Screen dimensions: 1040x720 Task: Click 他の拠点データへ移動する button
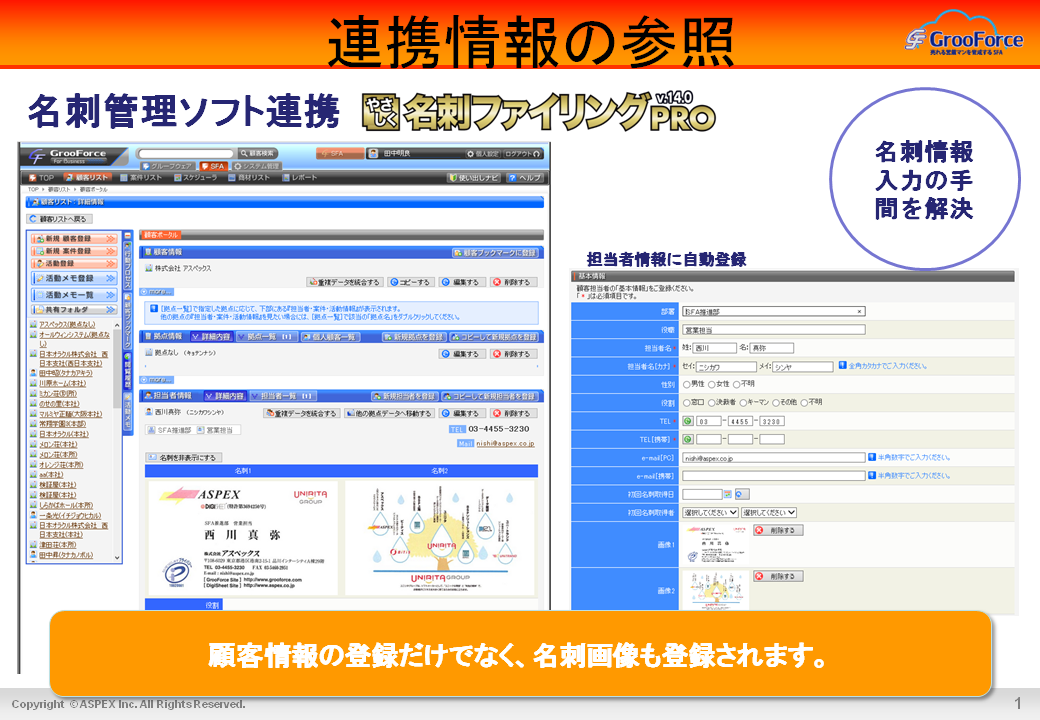388,413
